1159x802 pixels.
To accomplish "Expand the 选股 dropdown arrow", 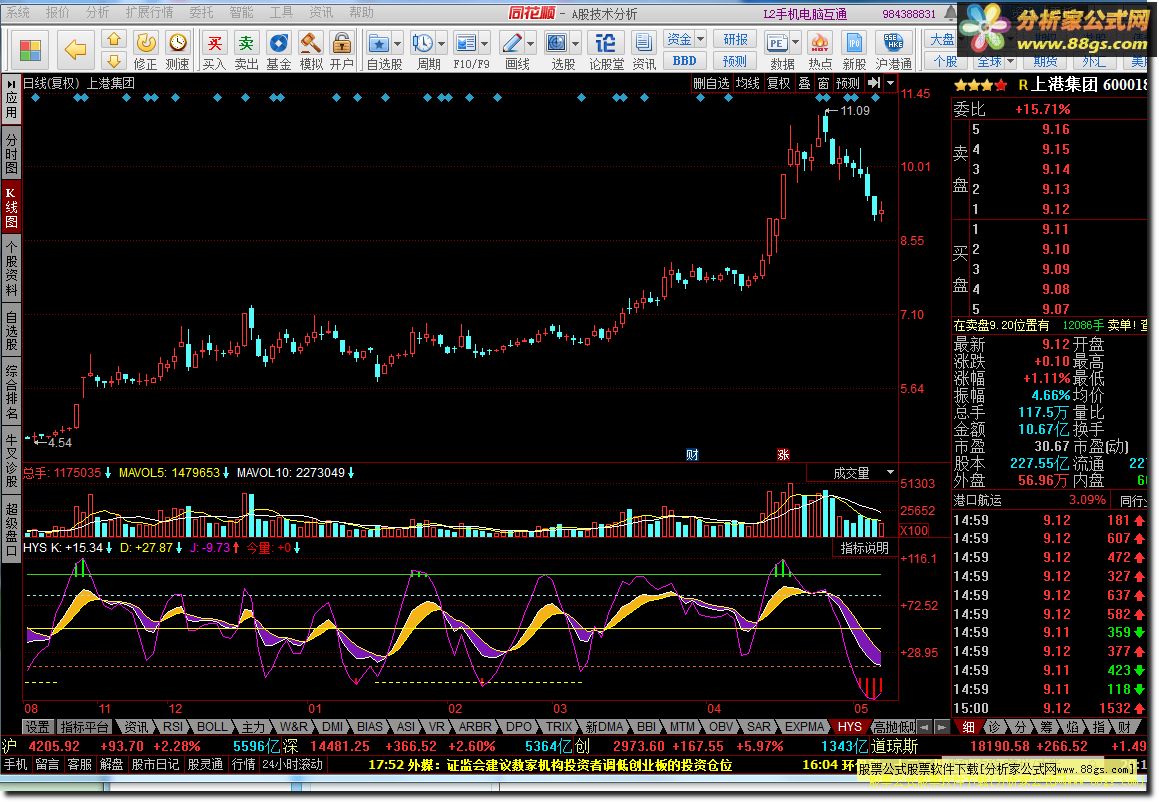I will tap(575, 43).
